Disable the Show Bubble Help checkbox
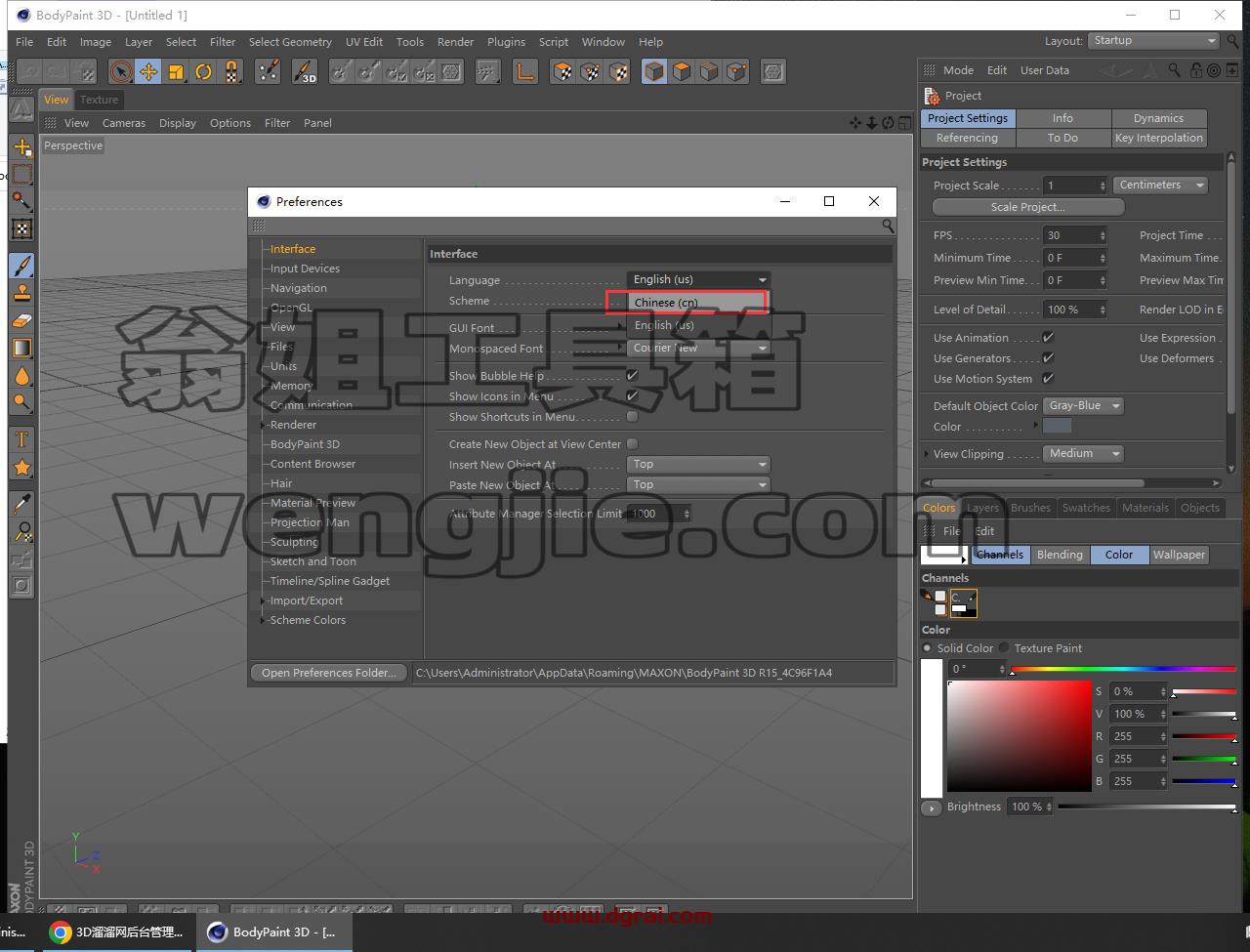Screen dimensions: 1250x952 click(x=632, y=376)
